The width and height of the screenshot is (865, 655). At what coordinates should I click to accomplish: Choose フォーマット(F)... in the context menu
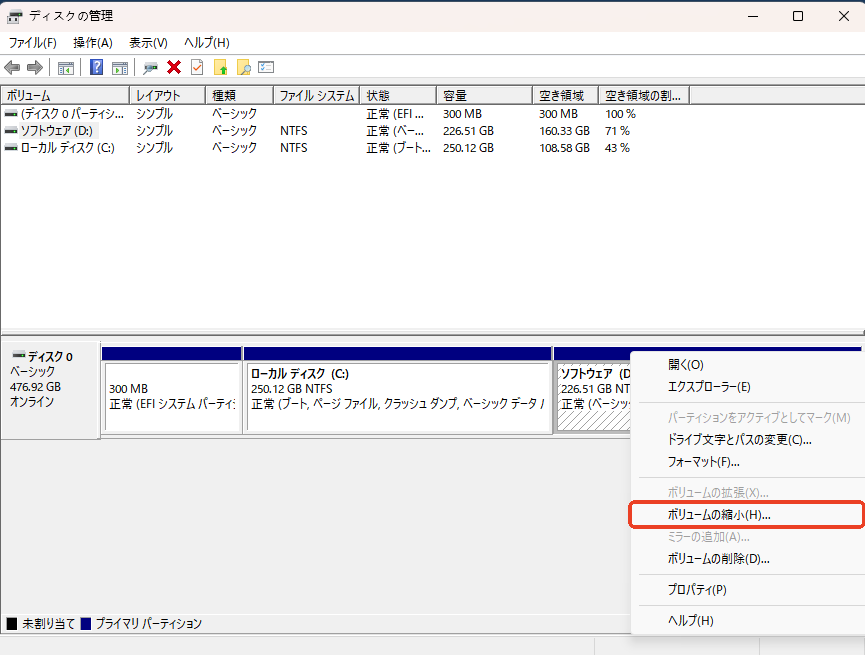703,462
